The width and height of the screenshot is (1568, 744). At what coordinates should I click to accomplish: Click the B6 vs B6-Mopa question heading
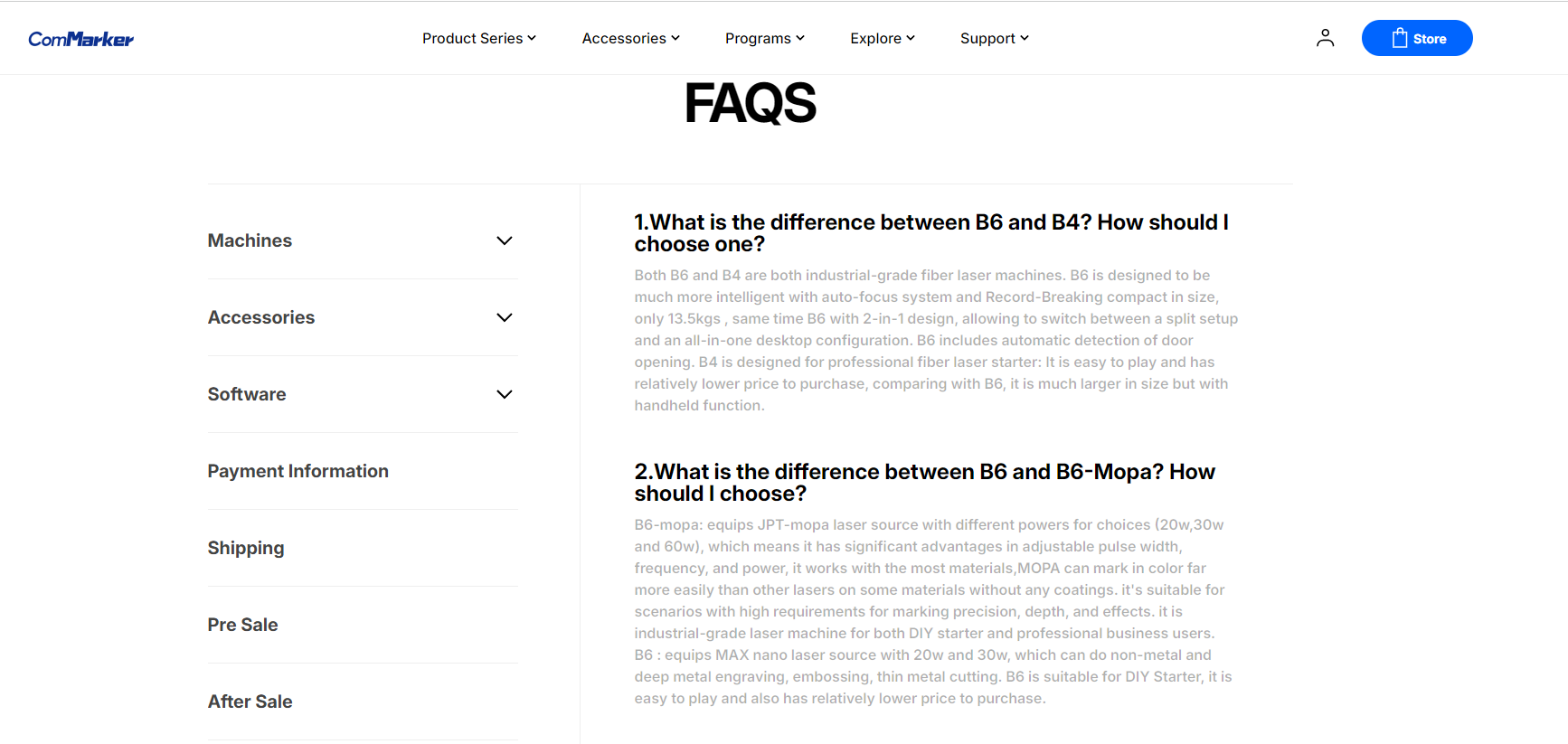click(x=924, y=483)
